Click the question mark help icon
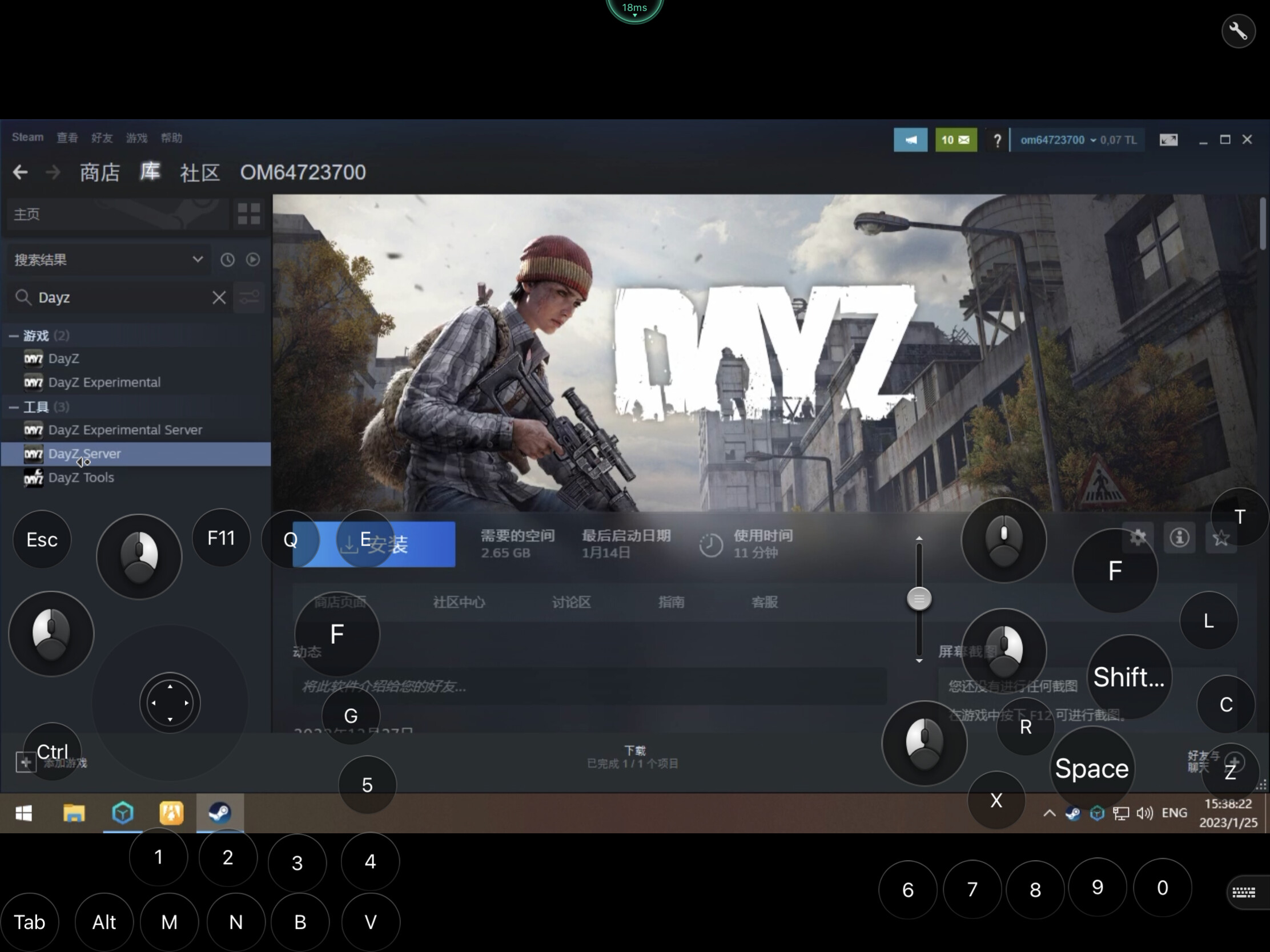Screen dimensions: 1270x952 pyautogui.click(x=997, y=140)
